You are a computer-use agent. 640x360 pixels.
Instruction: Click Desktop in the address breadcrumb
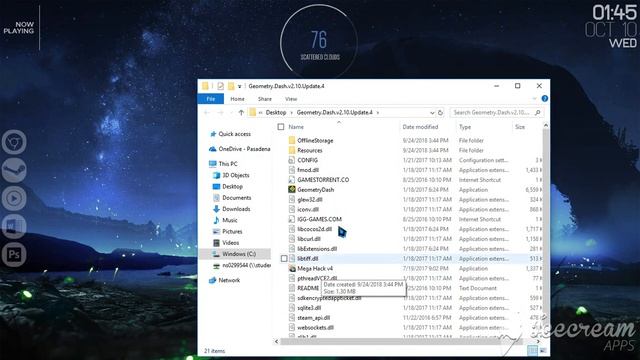coord(276,113)
